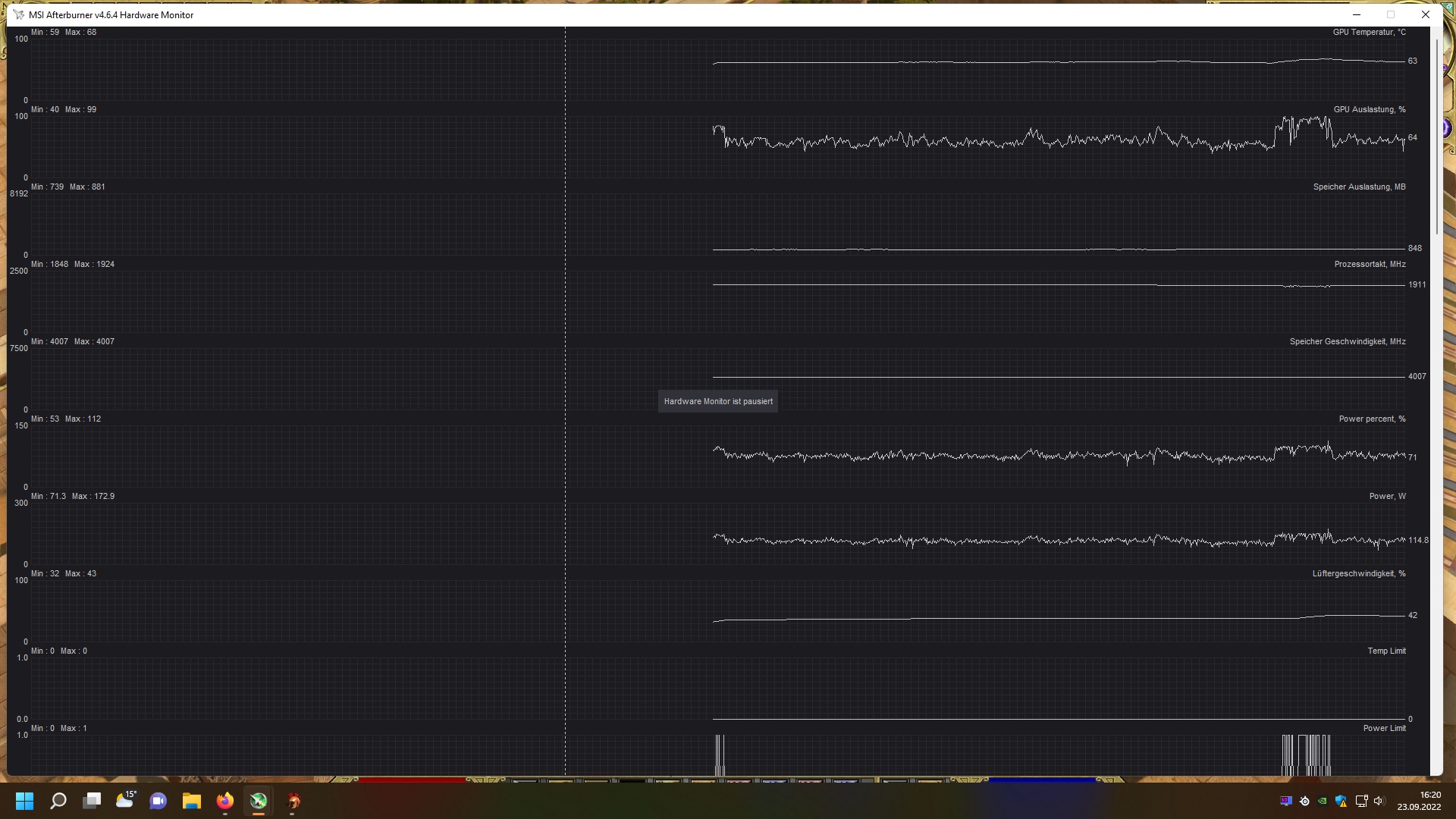Click the MSI Afterburner taskbar icon
1456x819 pixels.
tap(259, 801)
